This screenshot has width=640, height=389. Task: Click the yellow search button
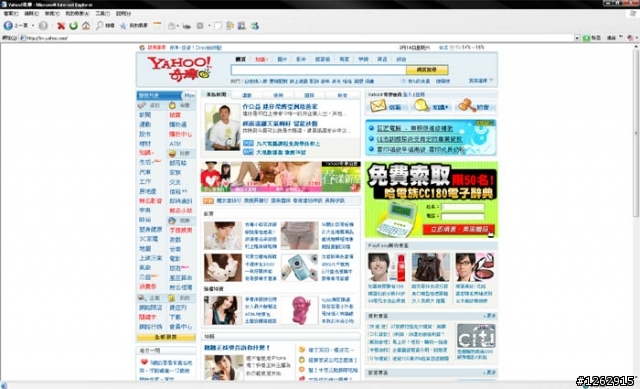(x=427, y=70)
